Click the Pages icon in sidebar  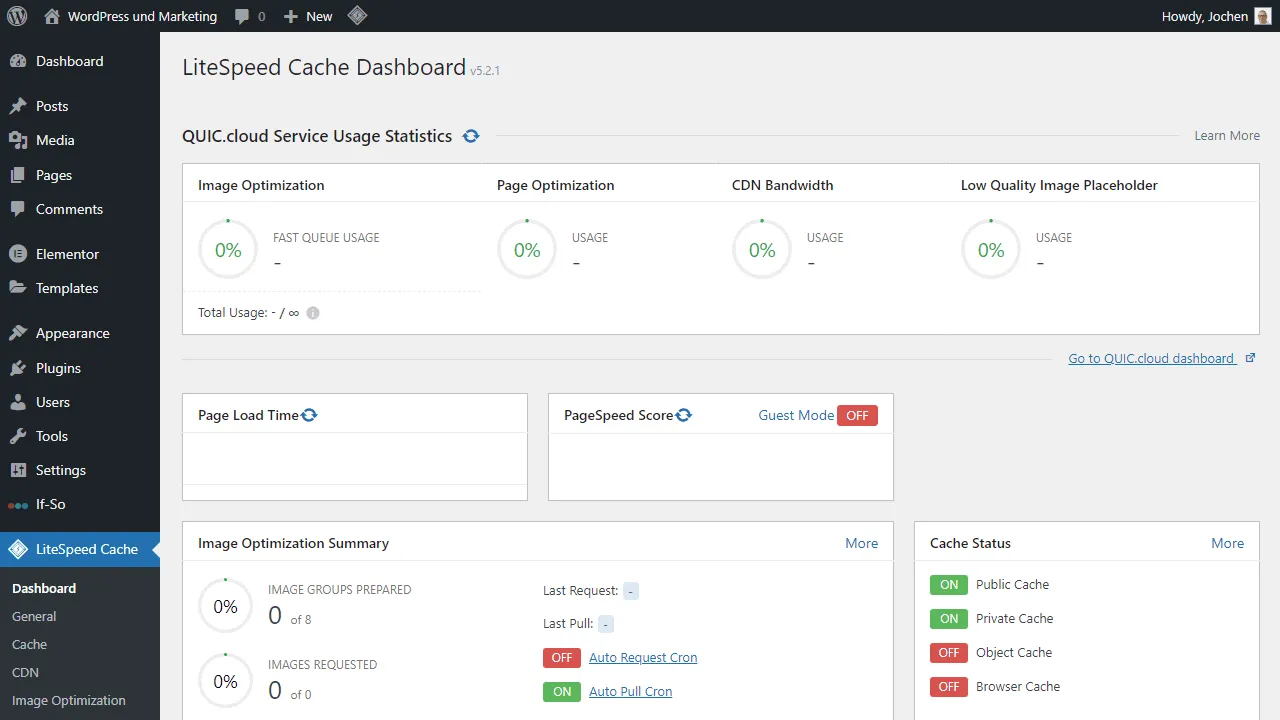pos(18,175)
